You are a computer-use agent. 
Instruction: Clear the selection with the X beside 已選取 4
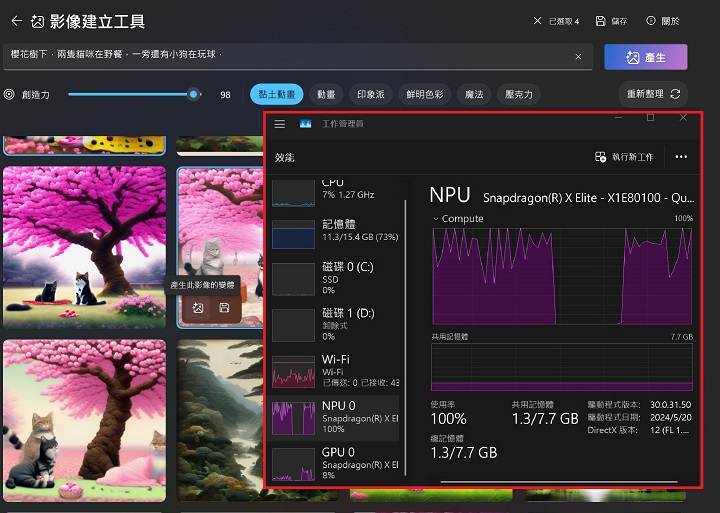[537, 21]
